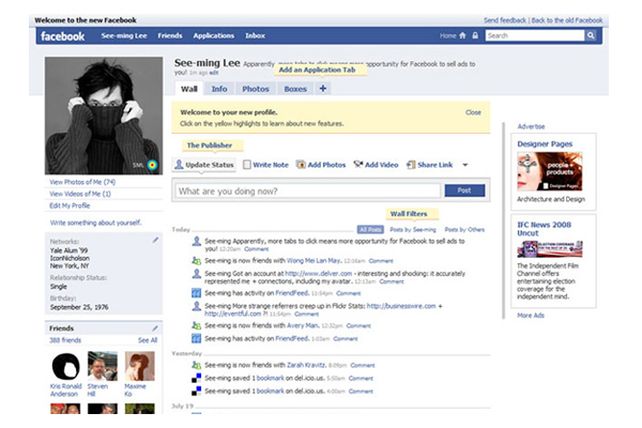Open the Boxes tab
This screenshot has width=642, height=428.
(x=295, y=89)
